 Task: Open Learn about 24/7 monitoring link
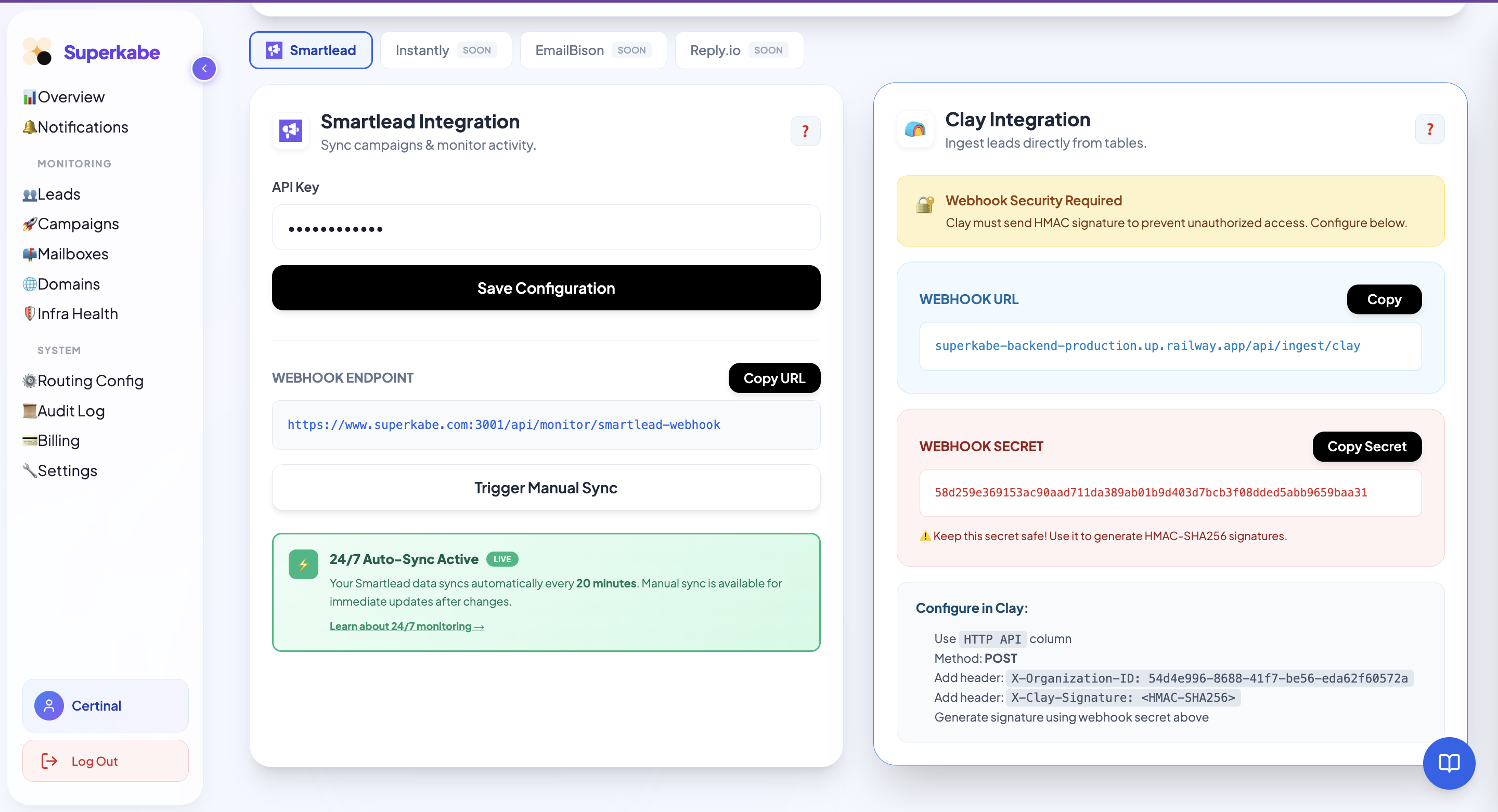pos(406,626)
